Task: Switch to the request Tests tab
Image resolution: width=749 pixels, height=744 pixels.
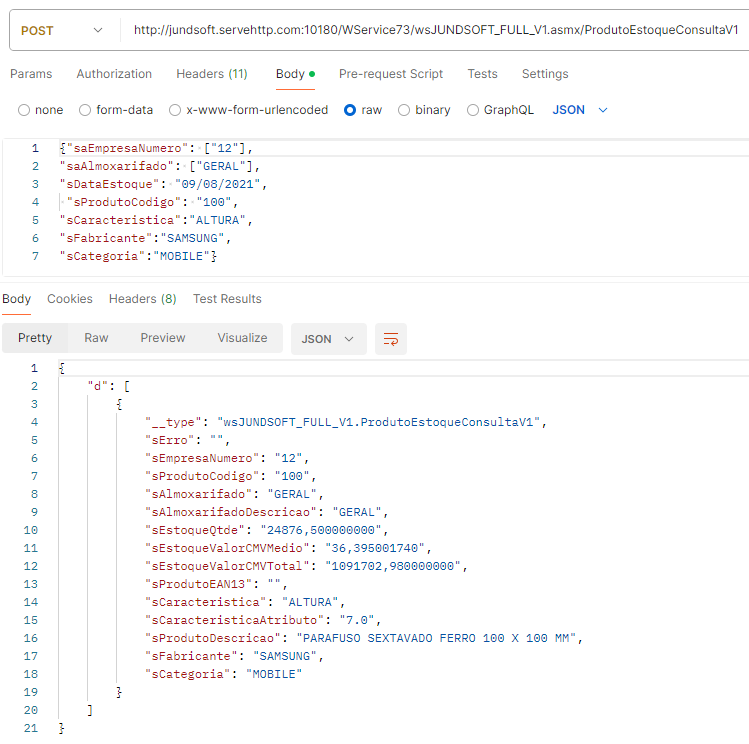Action: (482, 74)
